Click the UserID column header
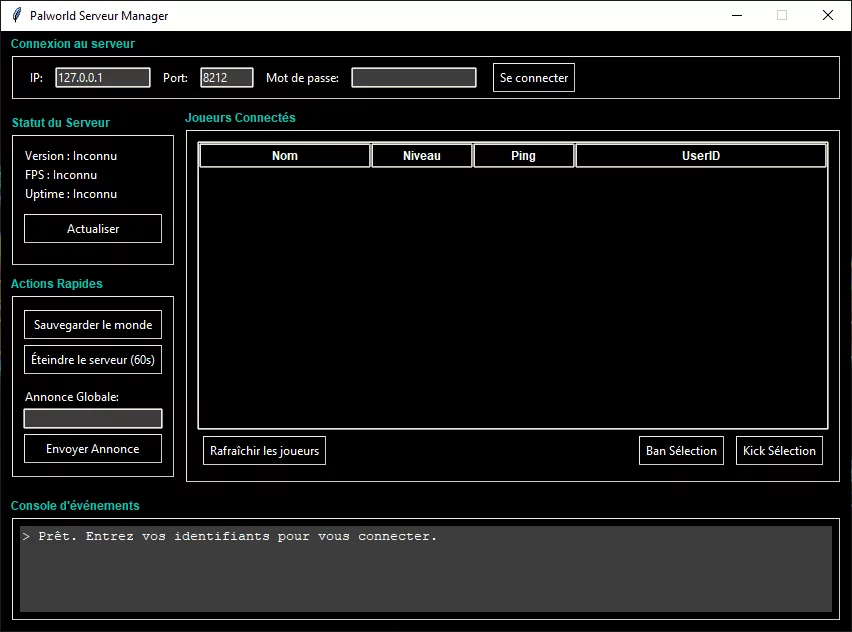This screenshot has width=852, height=632. coord(701,156)
